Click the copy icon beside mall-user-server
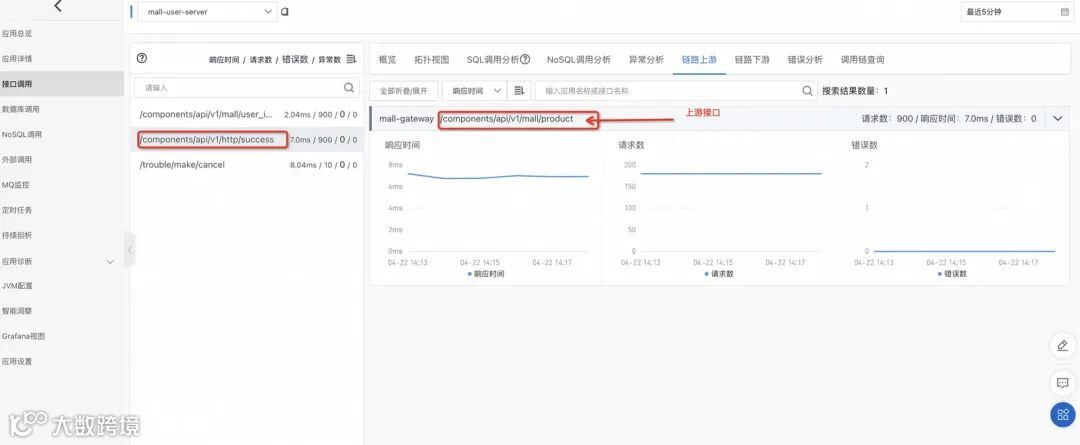The image size is (1080, 445). [x=284, y=12]
